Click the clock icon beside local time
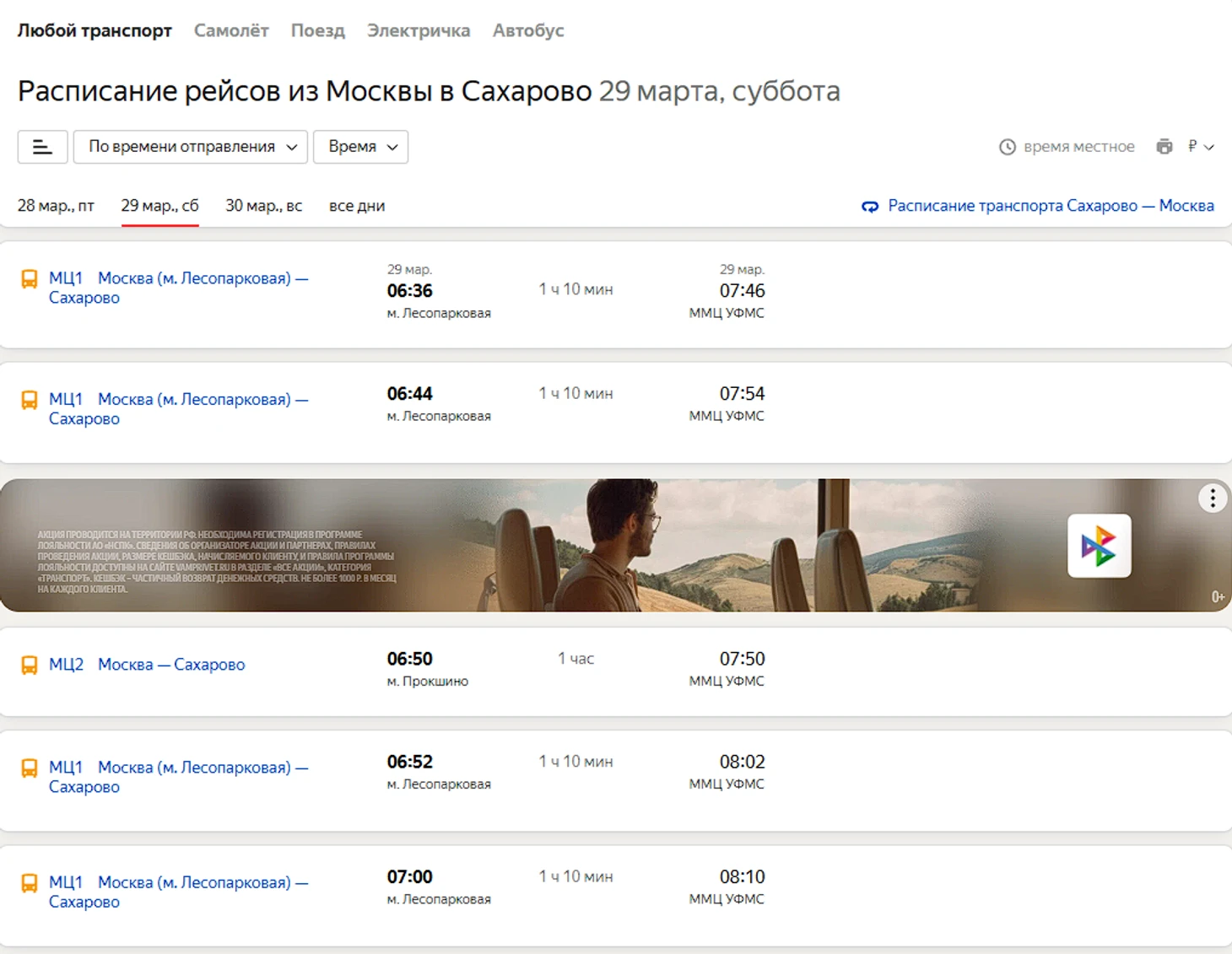The height and width of the screenshot is (954, 1232). (1007, 147)
